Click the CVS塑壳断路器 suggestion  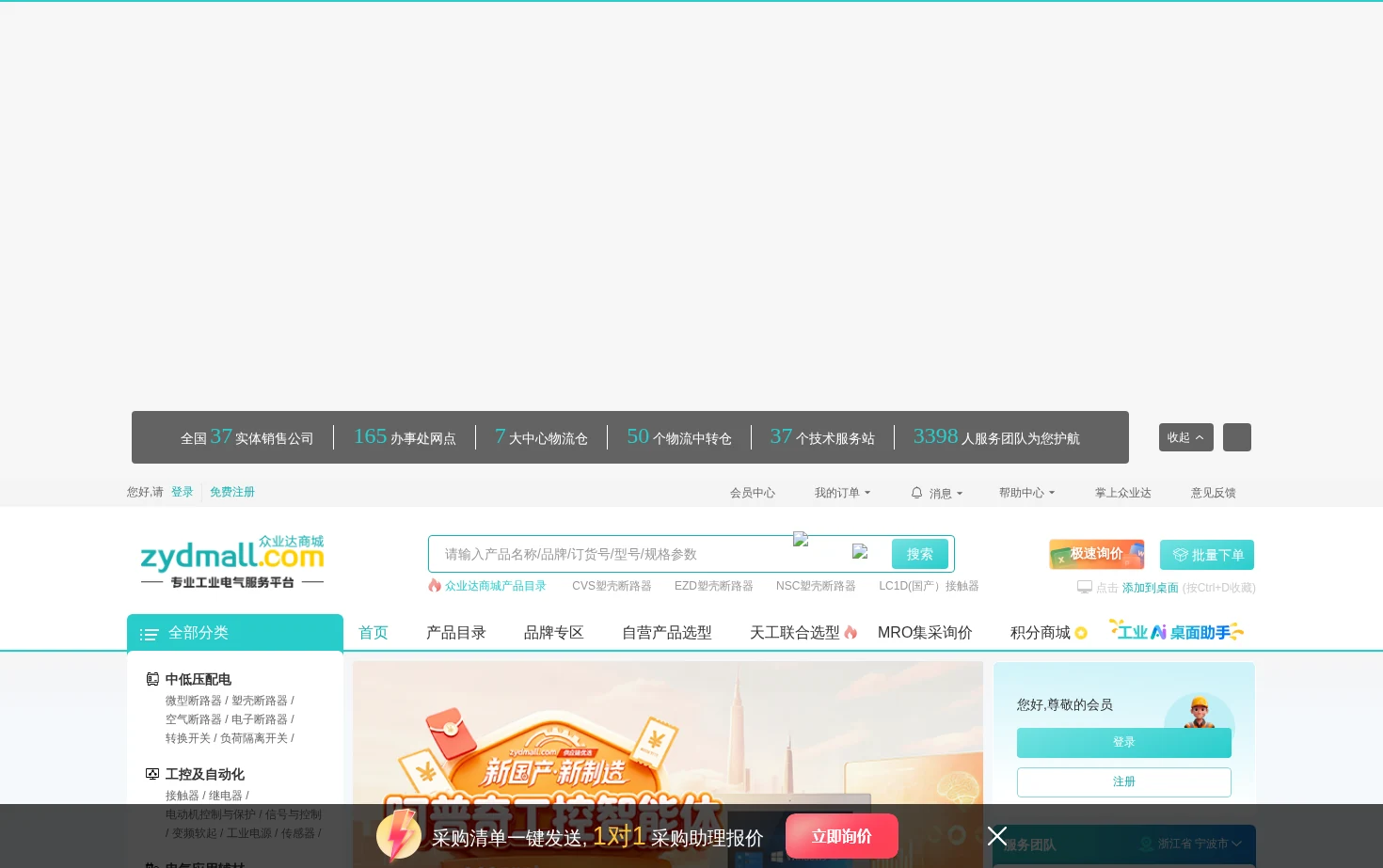coord(612,586)
